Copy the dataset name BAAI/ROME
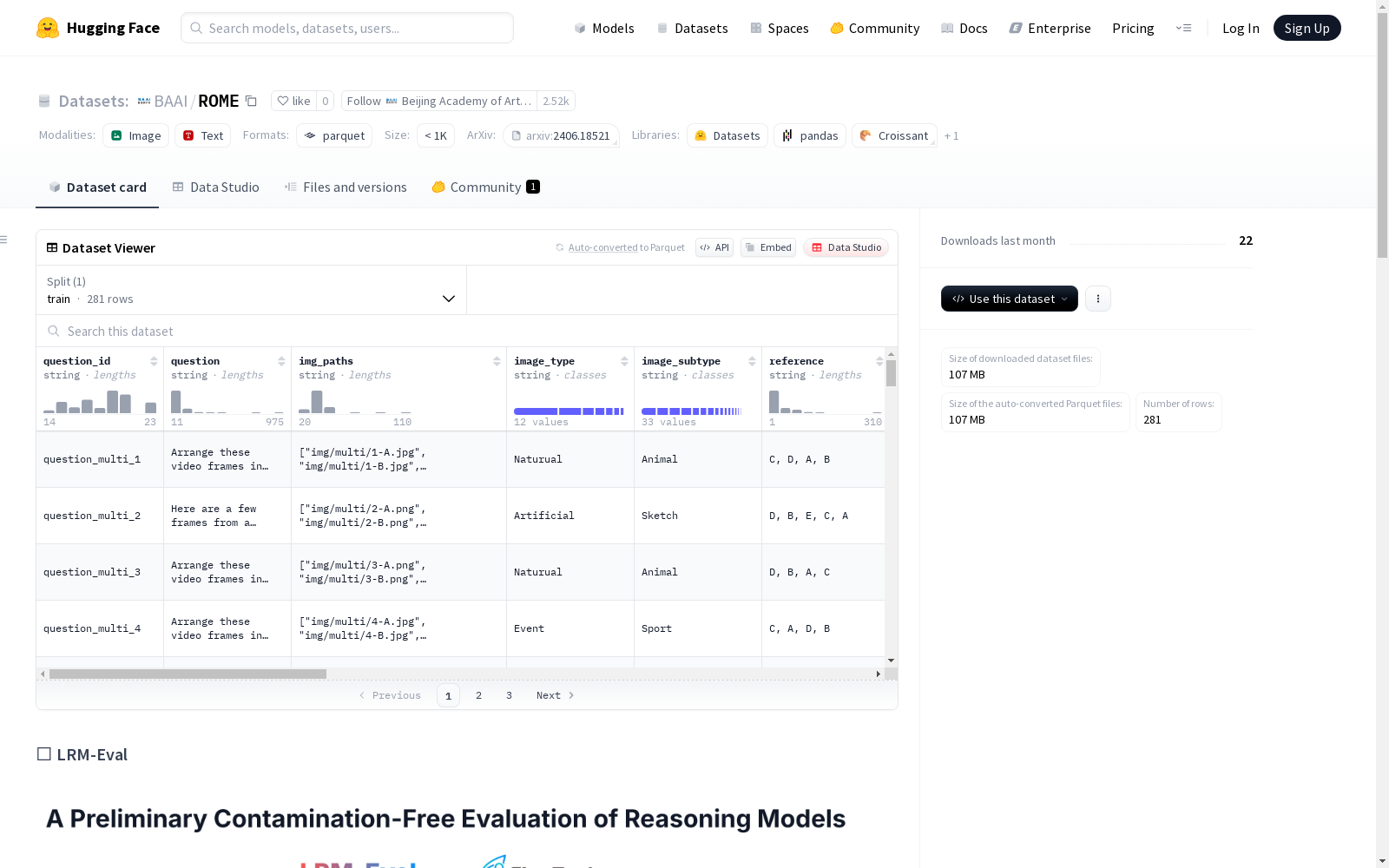The image size is (1389, 868). [x=251, y=101]
